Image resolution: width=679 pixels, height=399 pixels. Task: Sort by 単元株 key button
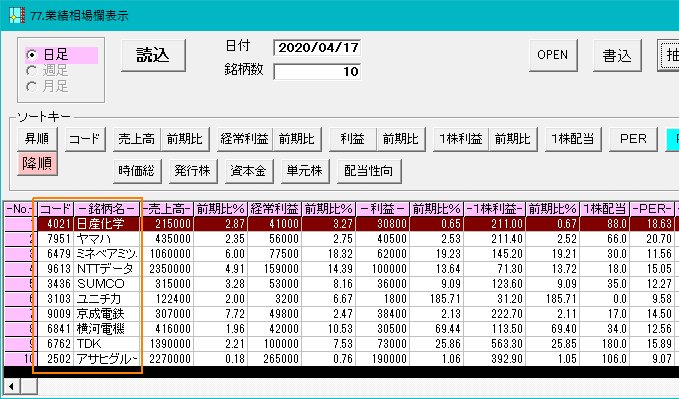click(305, 172)
